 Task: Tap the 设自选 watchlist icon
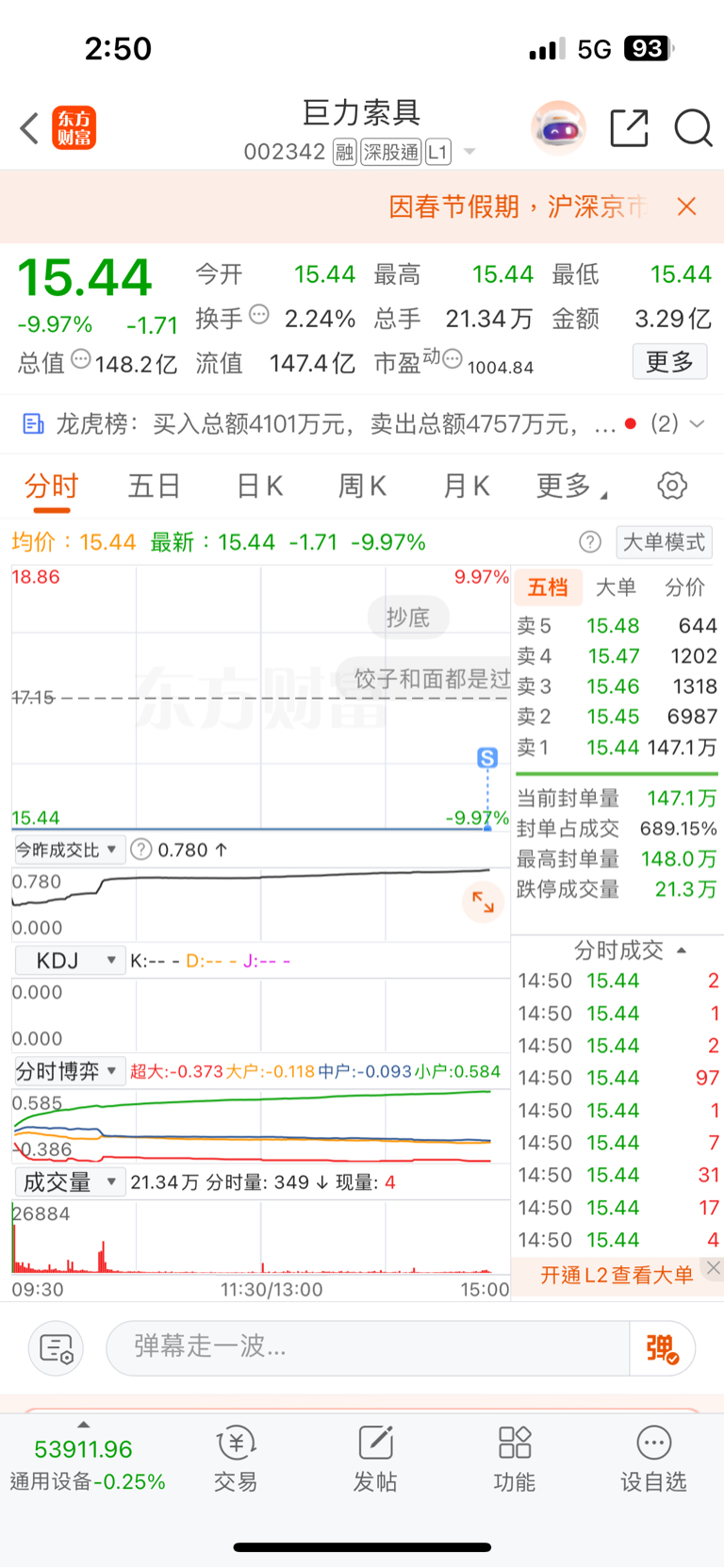tap(653, 1459)
